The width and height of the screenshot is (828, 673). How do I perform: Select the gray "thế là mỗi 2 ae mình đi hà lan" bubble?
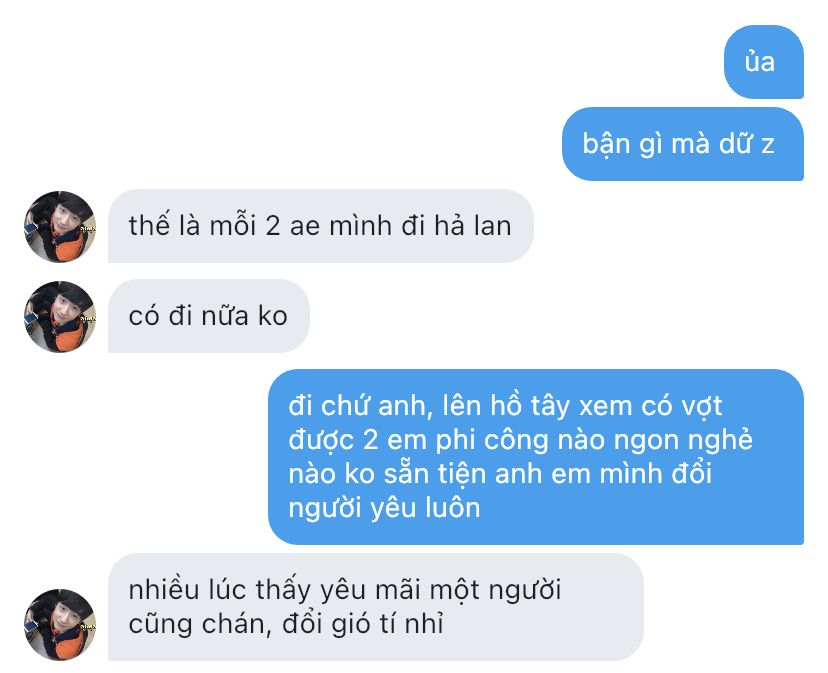coord(321,226)
